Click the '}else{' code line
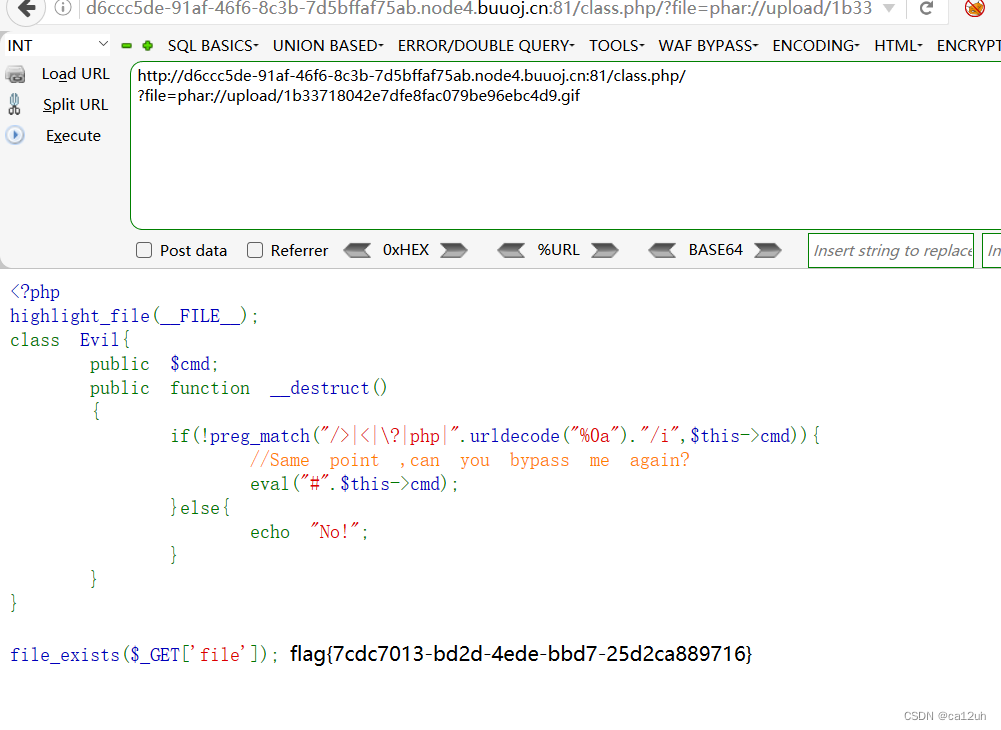The width and height of the screenshot is (1001, 730). point(200,508)
